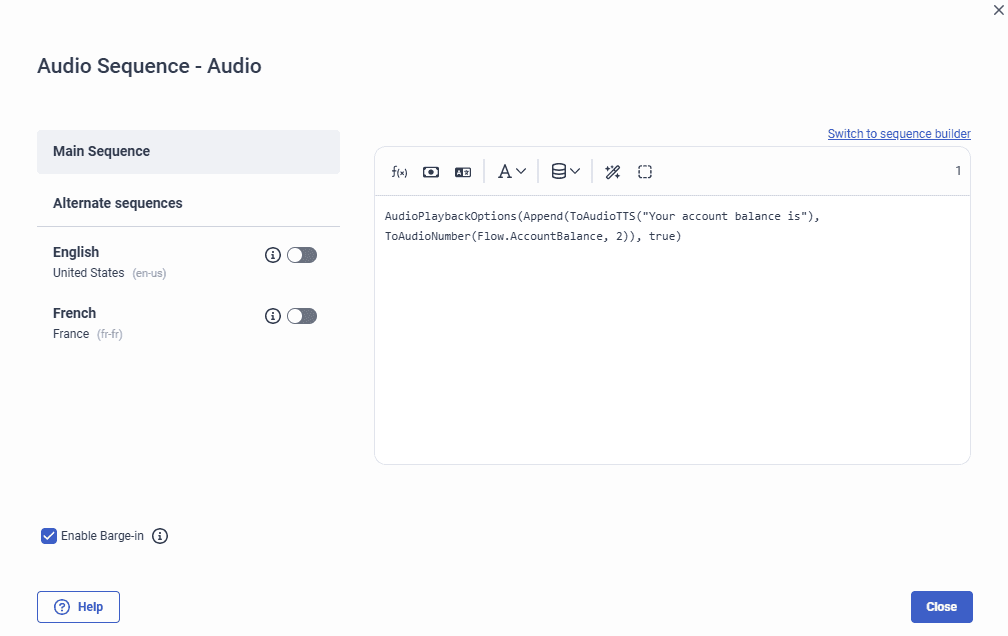Click the info icon next to French

coord(272,316)
